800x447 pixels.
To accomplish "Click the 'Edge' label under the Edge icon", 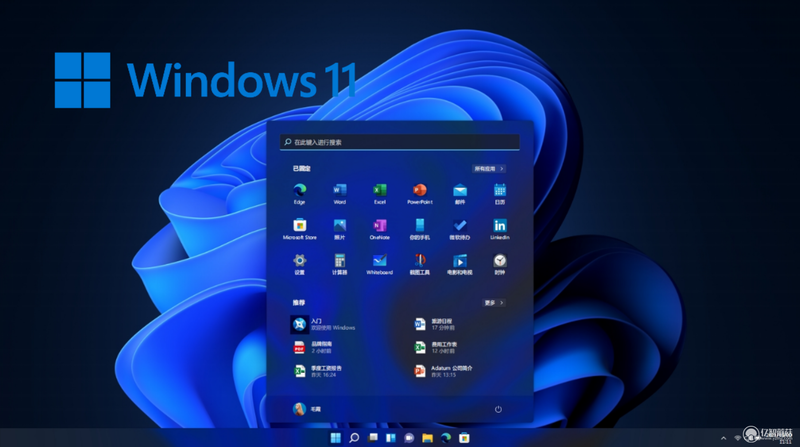I will [x=299, y=202].
